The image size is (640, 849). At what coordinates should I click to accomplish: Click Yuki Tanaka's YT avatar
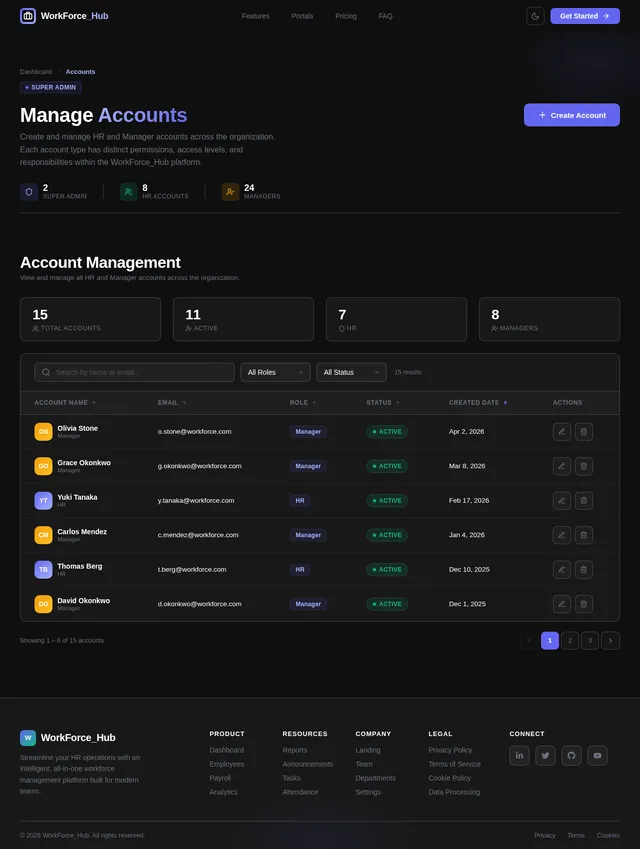[43, 501]
